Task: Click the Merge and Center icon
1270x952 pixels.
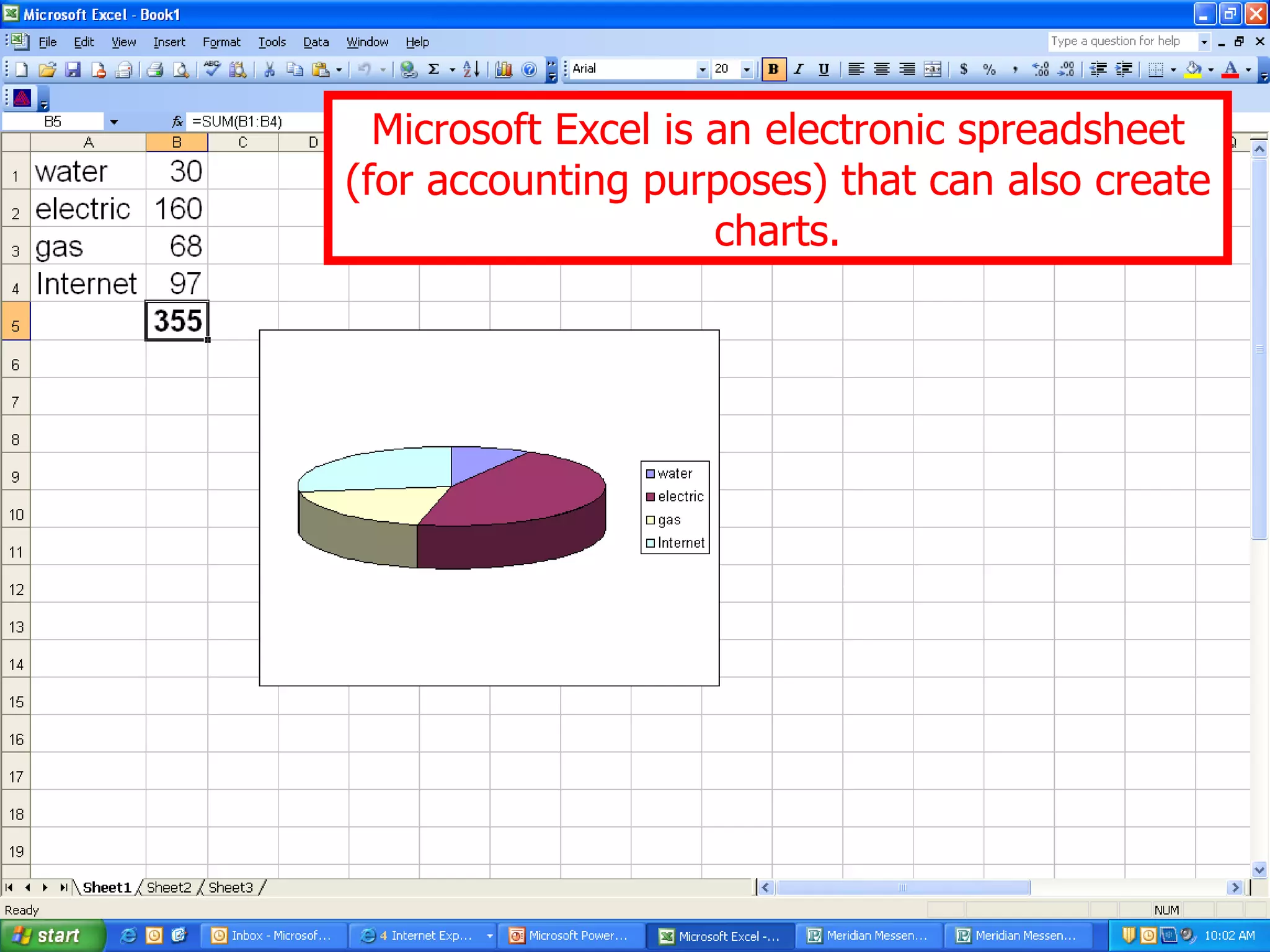Action: tap(933, 69)
